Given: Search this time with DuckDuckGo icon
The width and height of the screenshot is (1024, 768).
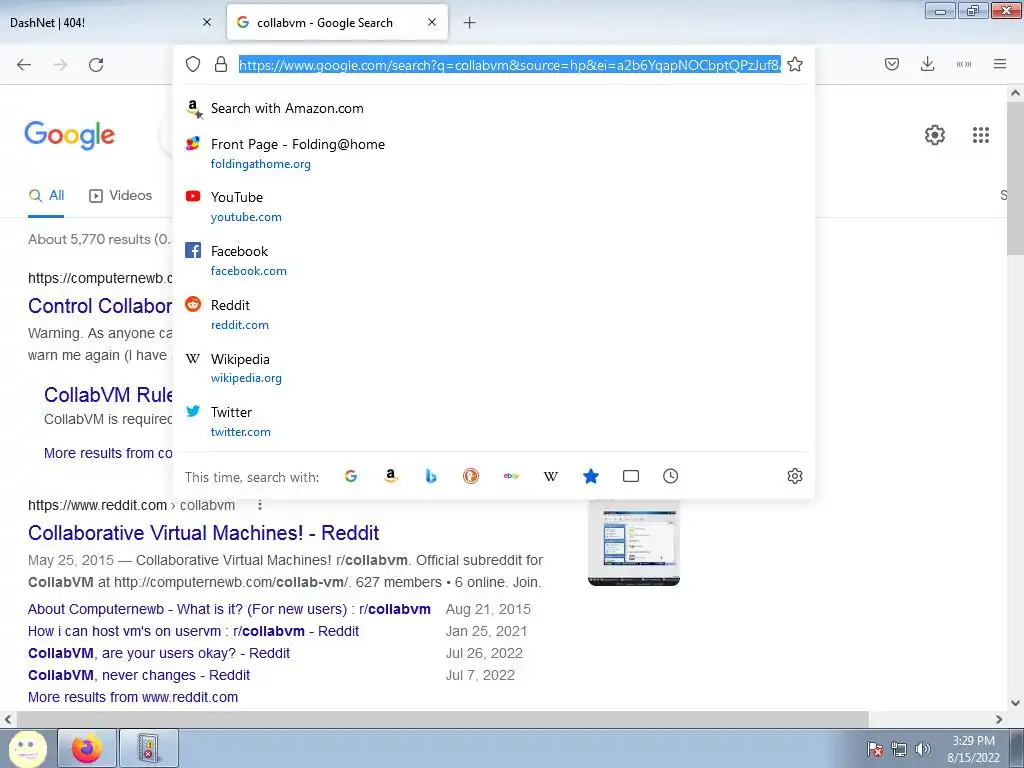Looking at the screenshot, I should (x=471, y=476).
